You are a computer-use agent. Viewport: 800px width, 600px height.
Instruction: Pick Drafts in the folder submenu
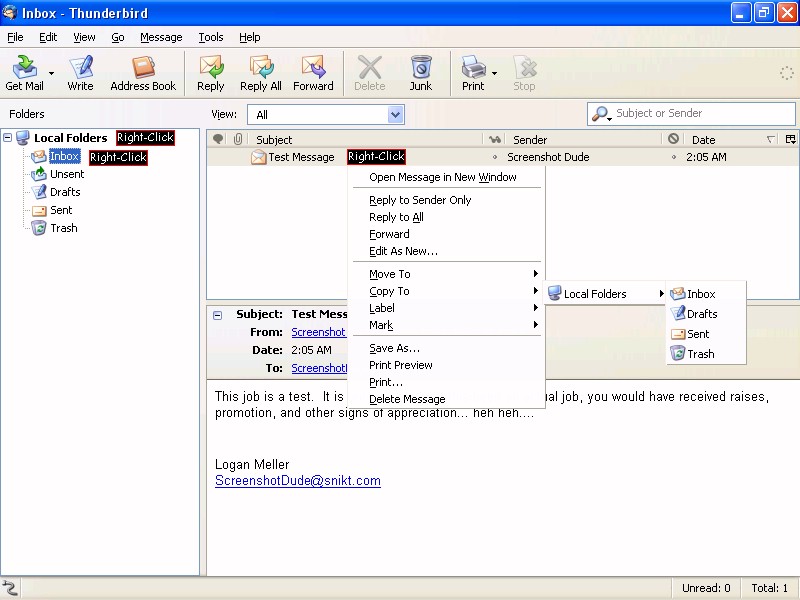pos(706,314)
